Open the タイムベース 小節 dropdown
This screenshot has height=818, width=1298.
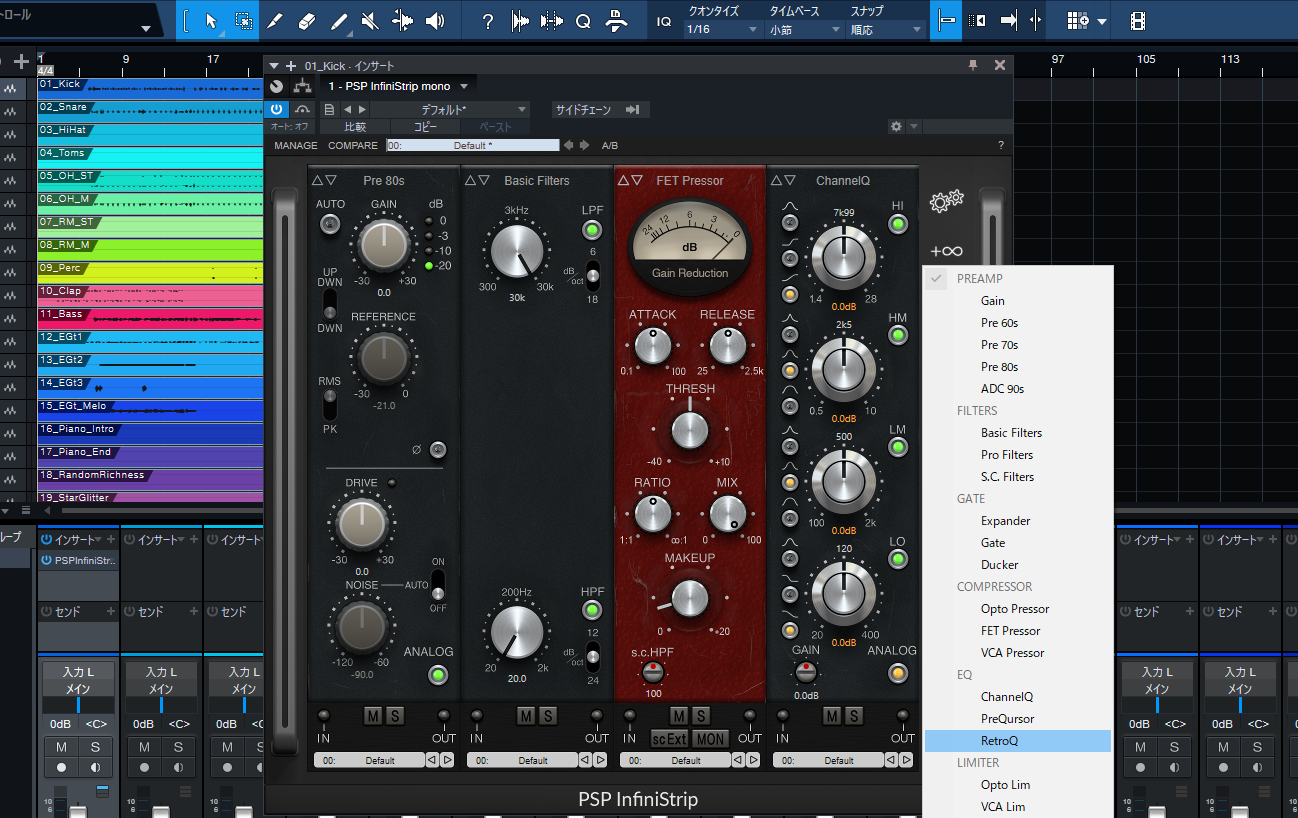(x=805, y=30)
